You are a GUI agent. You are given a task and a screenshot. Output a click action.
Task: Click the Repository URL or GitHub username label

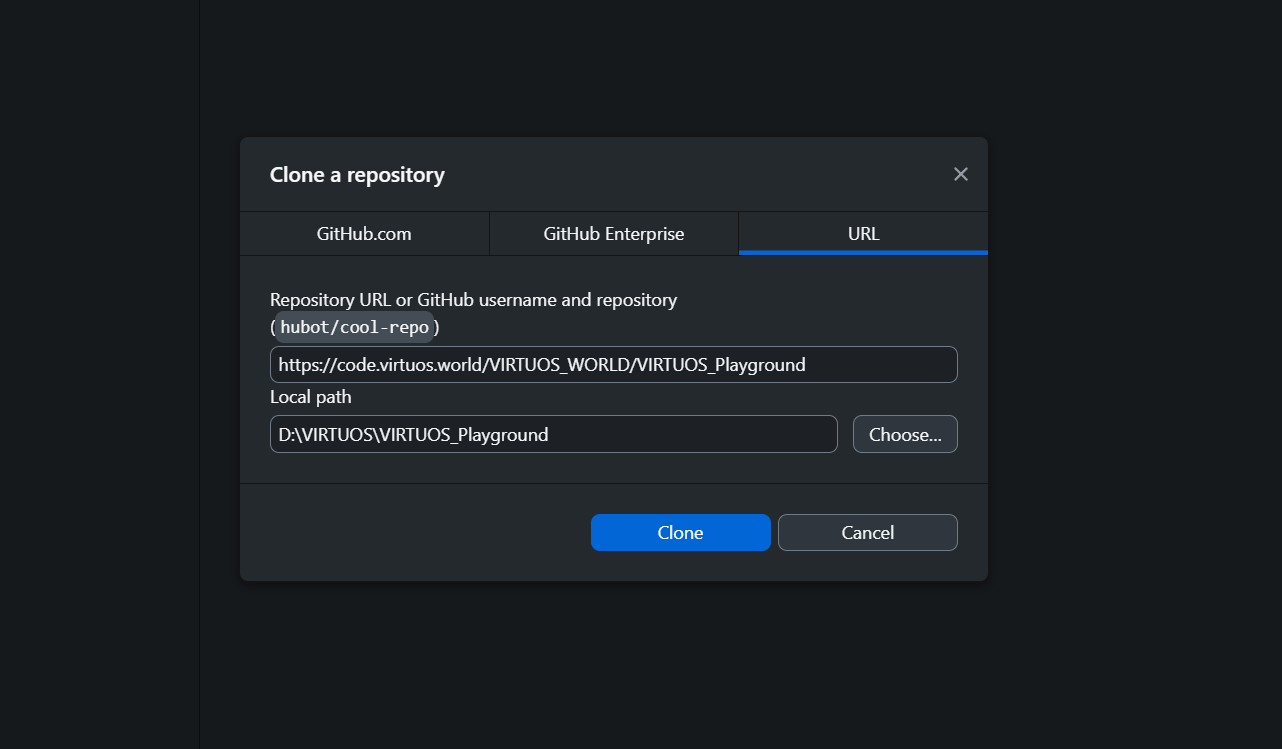pos(473,299)
